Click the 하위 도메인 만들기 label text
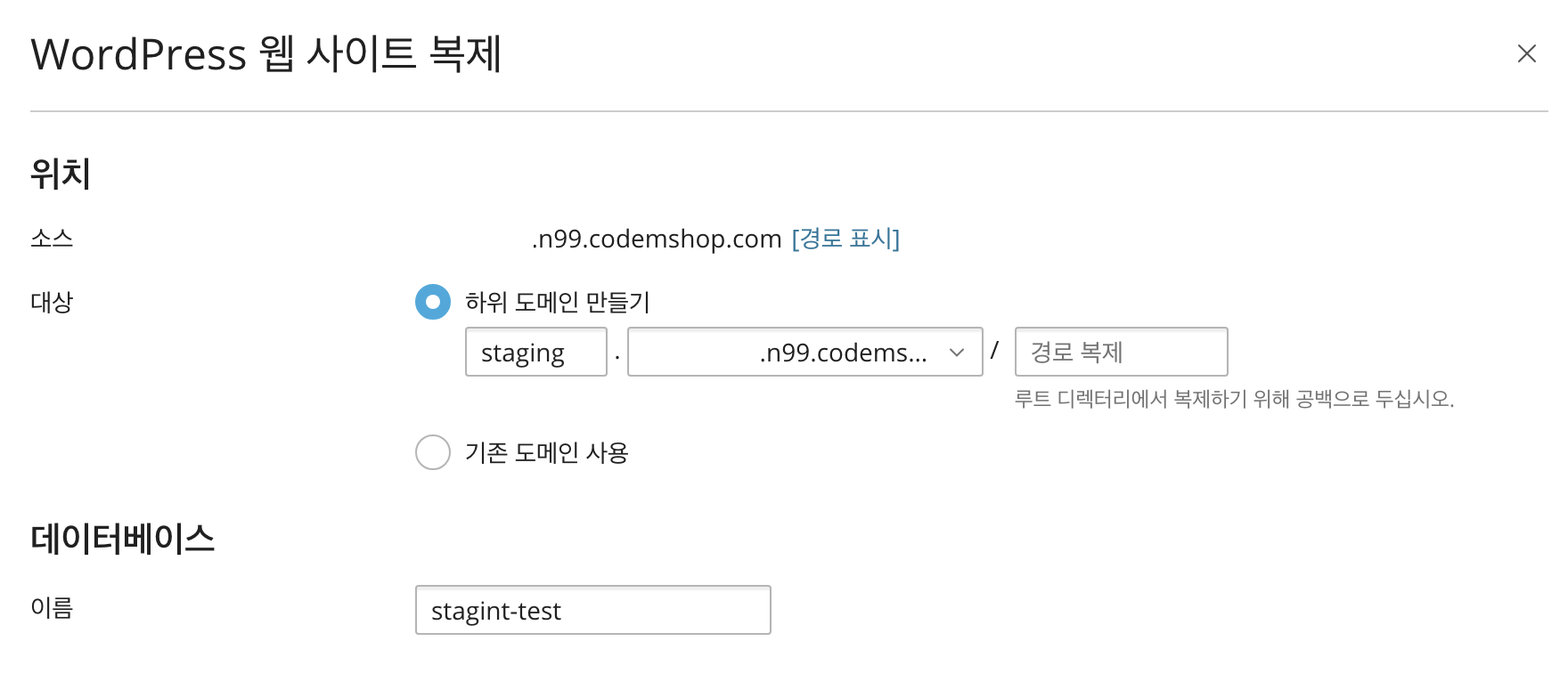This screenshot has height=698, width=1568. pos(558,303)
